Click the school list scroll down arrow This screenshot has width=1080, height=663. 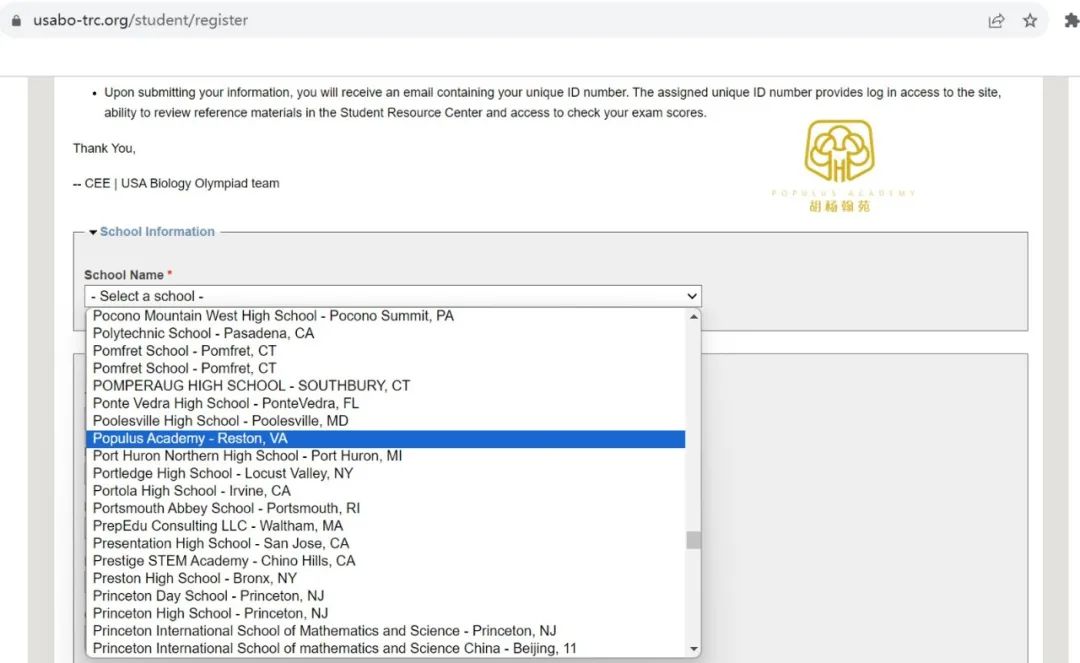pos(694,649)
